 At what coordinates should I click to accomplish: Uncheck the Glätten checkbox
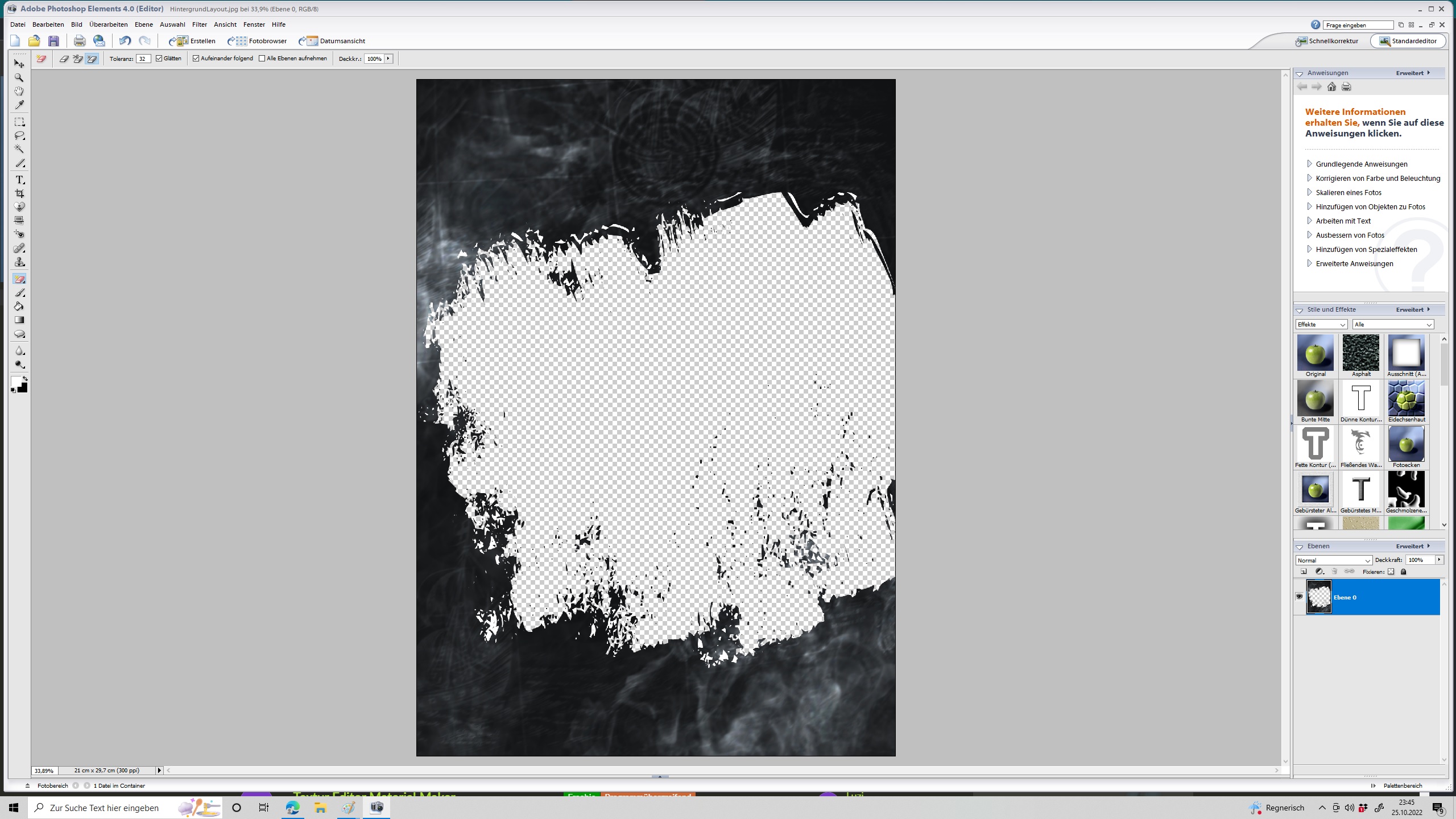point(159,59)
